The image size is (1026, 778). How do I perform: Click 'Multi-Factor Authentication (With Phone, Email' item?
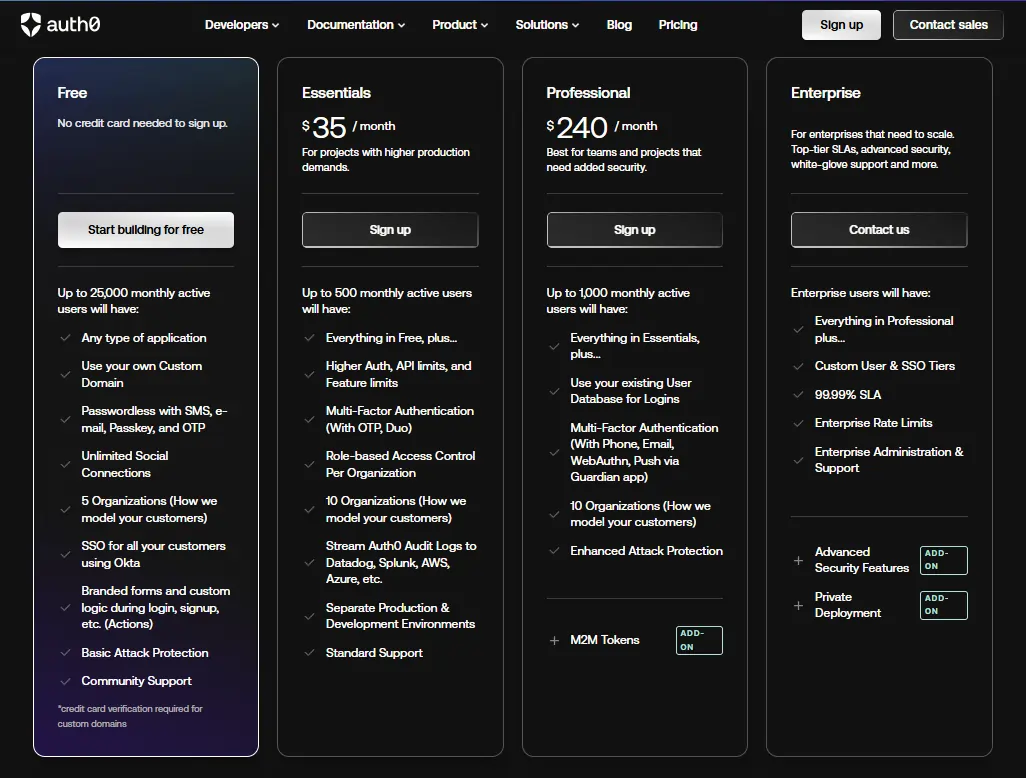point(644,452)
